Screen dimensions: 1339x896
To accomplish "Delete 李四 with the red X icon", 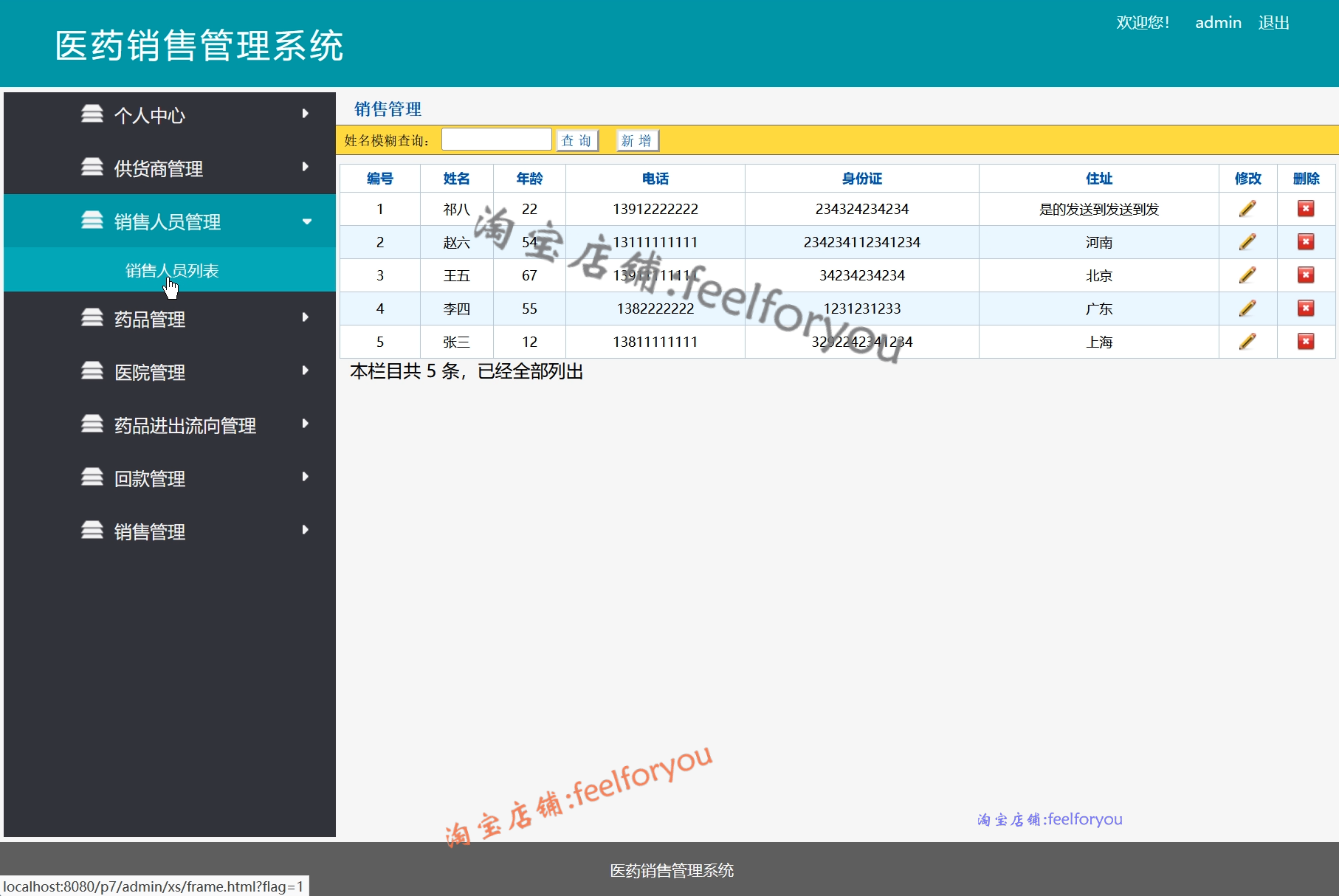I will coord(1306,309).
